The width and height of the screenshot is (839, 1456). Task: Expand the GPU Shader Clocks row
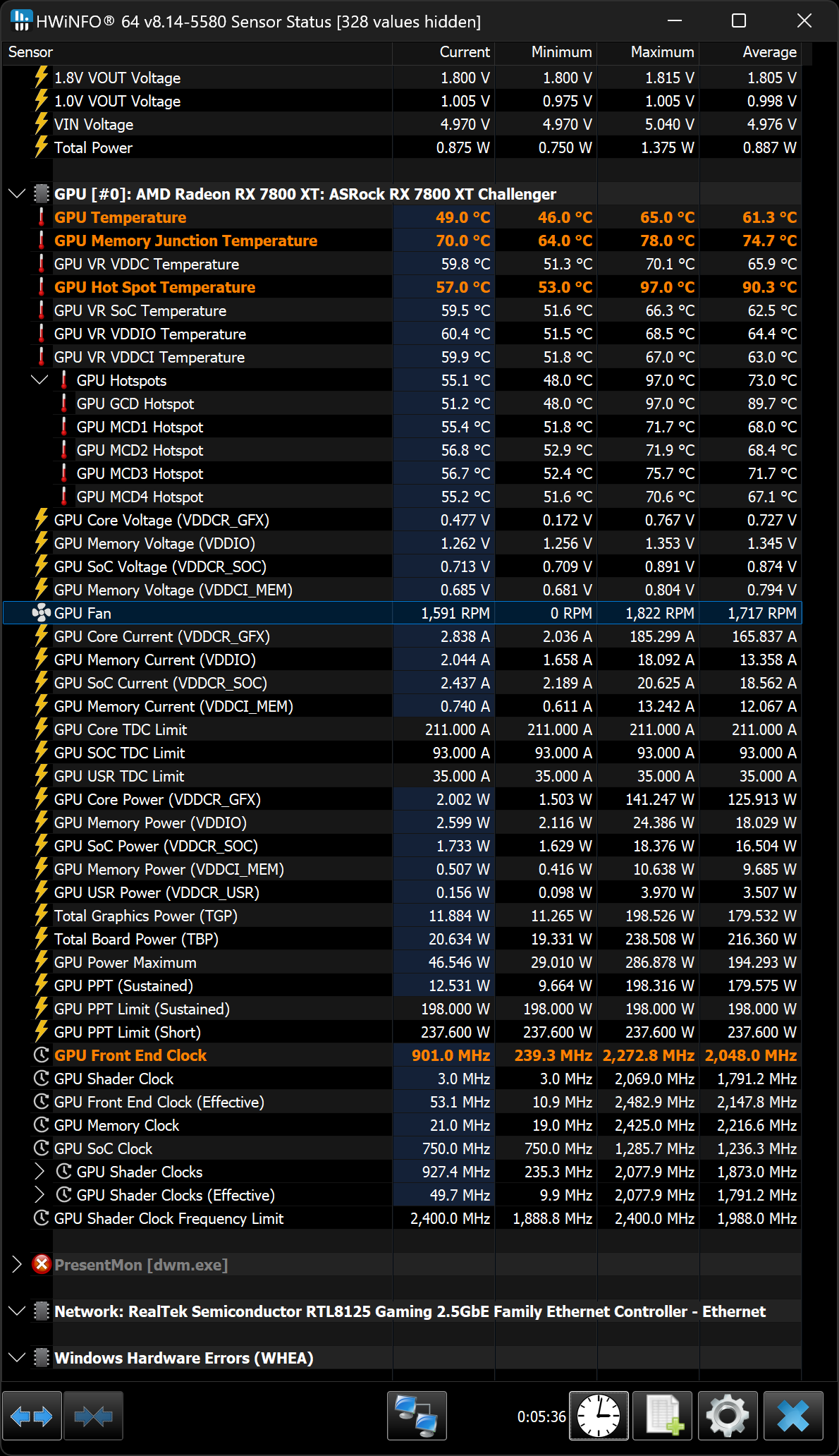39,1171
